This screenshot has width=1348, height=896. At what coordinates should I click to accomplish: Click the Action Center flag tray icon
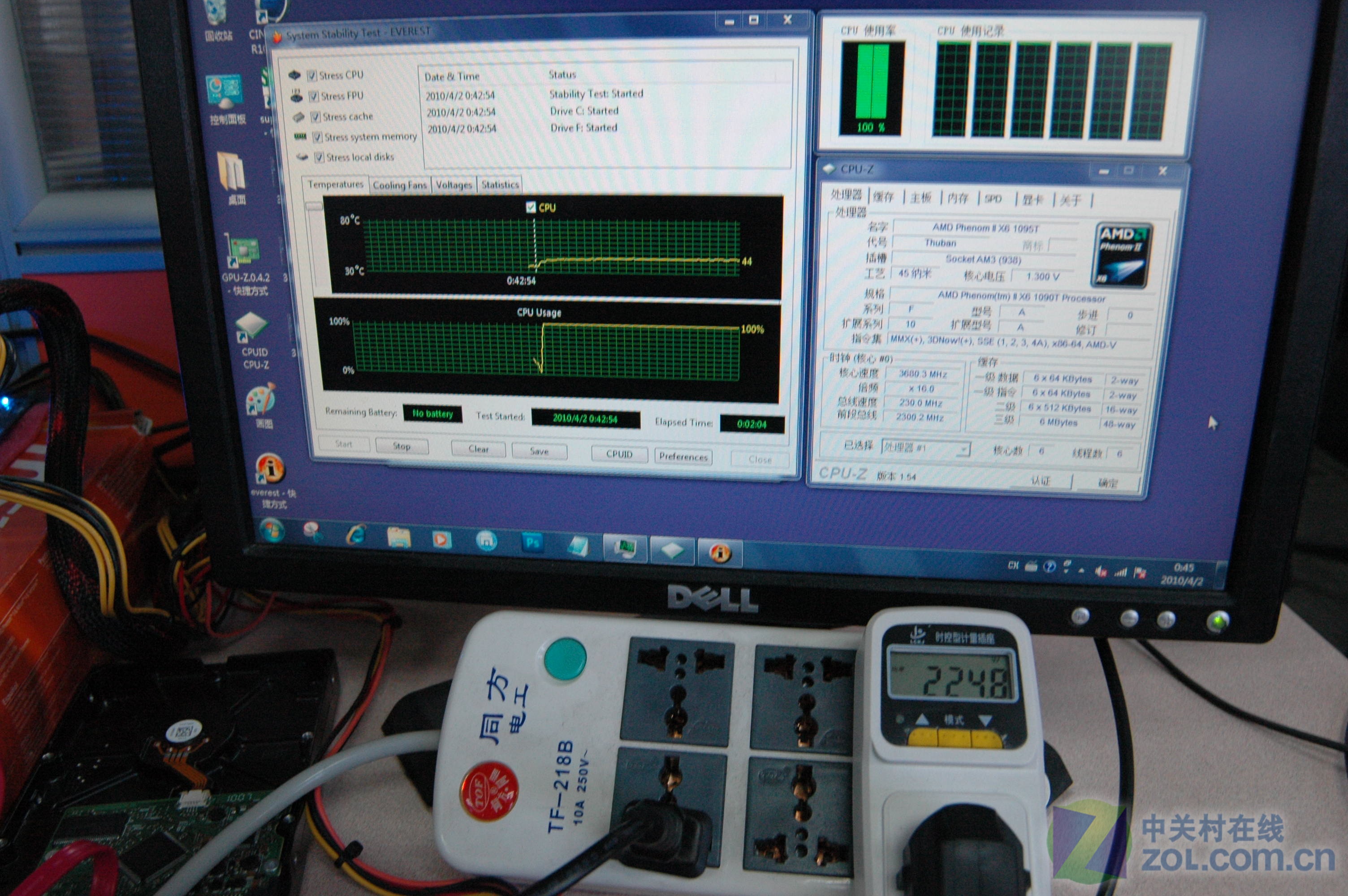coord(1140,573)
